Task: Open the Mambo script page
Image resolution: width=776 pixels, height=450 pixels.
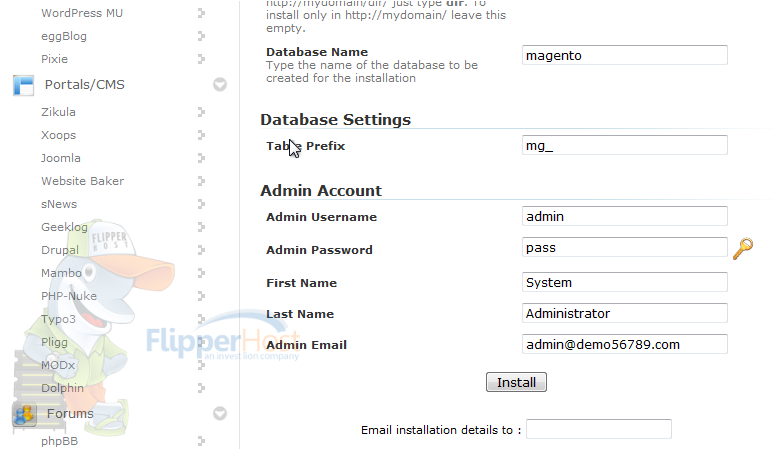Action: click(61, 273)
